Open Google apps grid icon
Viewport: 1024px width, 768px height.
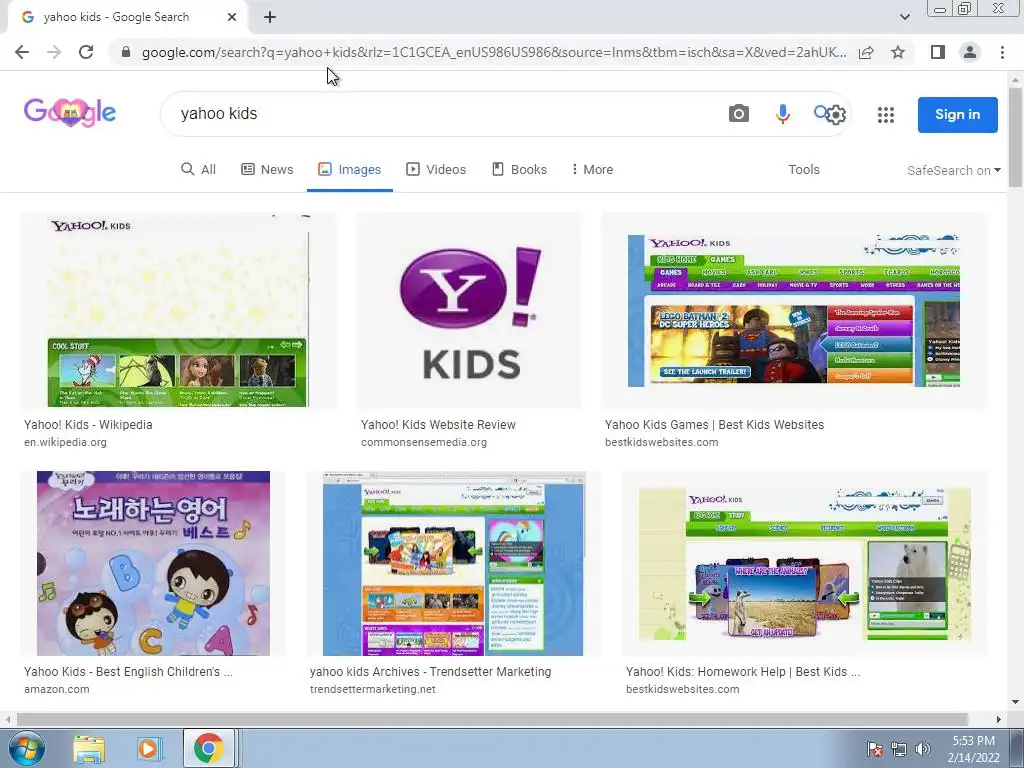[x=886, y=115]
